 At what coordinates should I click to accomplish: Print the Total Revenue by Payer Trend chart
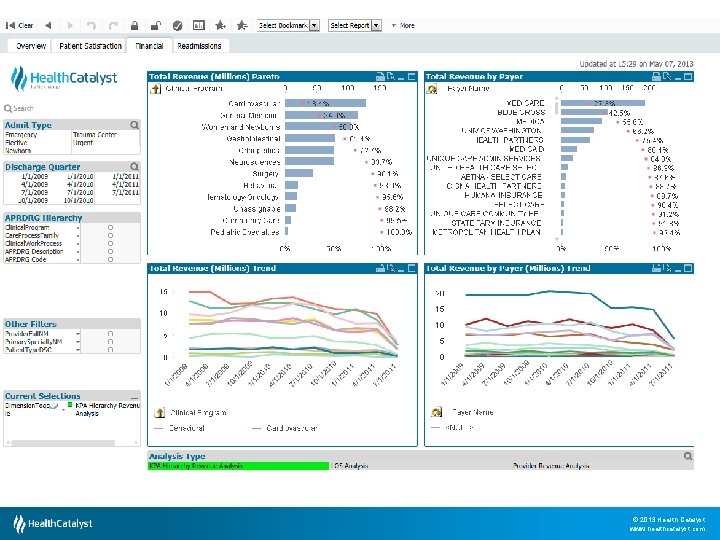tap(657, 268)
